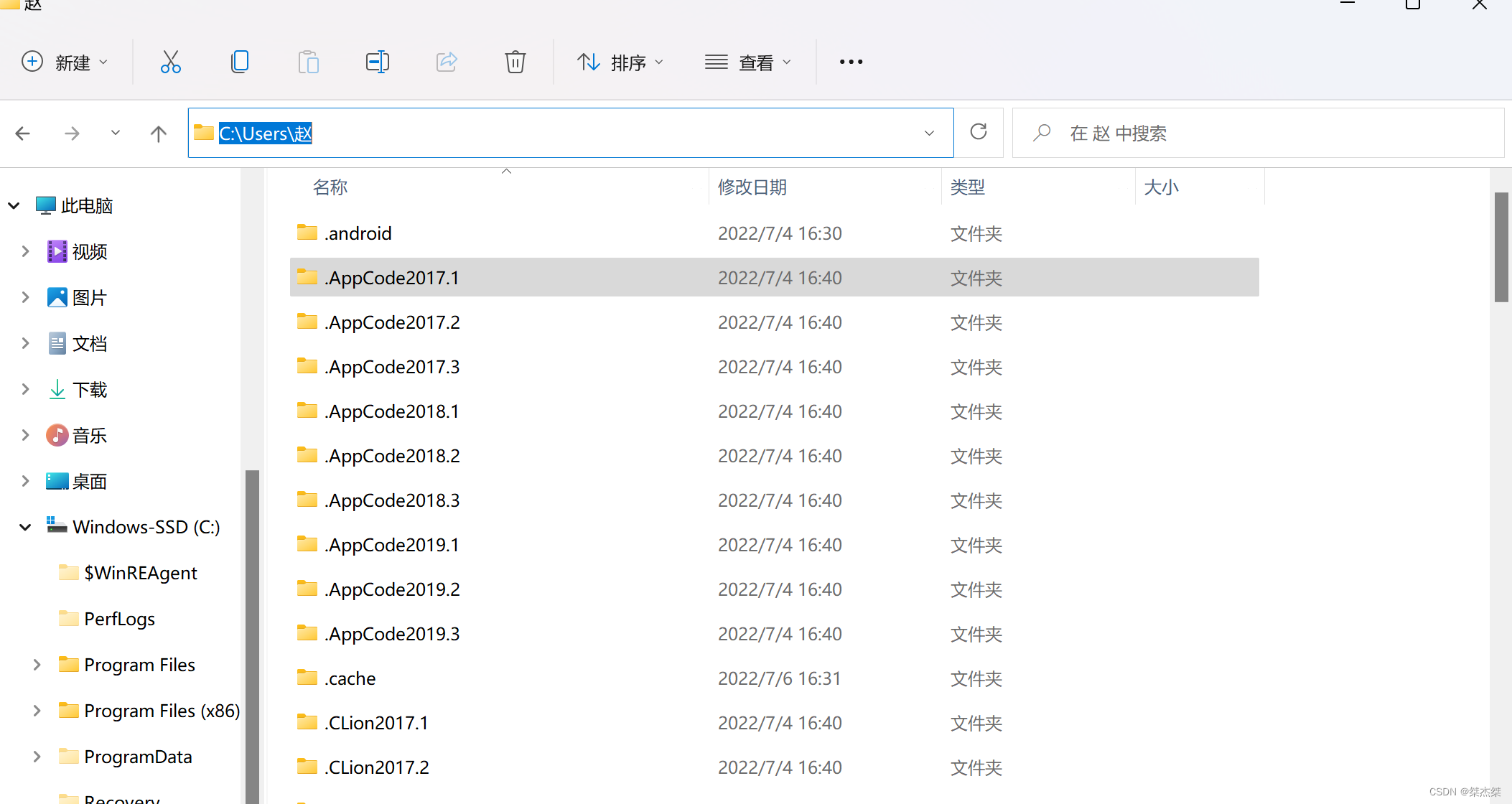Open the 排序 (Sort) menu
The width and height of the screenshot is (1512, 804).
[x=620, y=62]
